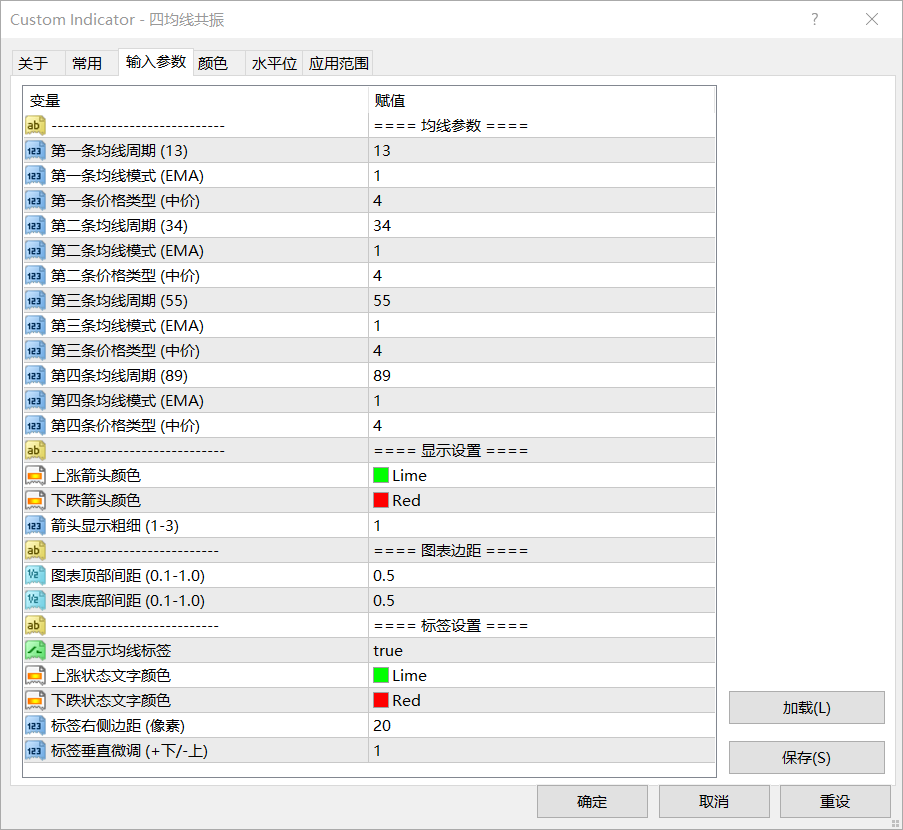Pick the Lime swatch of 上涨状态文字颜色

[381, 676]
